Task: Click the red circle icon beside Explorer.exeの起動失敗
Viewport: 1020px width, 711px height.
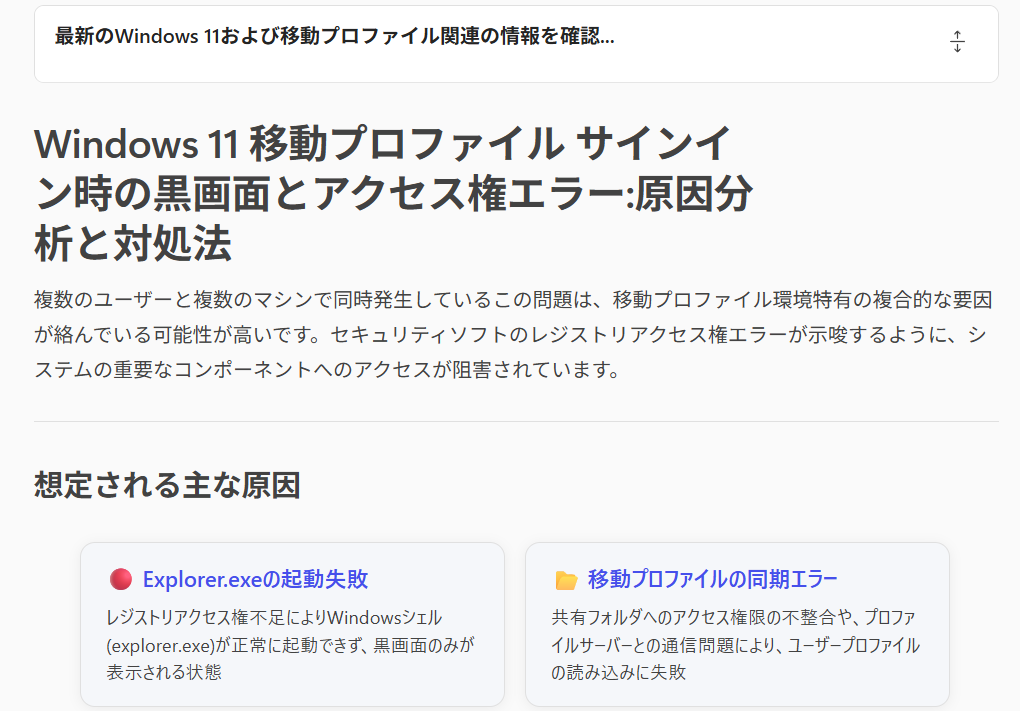Action: pos(120,579)
